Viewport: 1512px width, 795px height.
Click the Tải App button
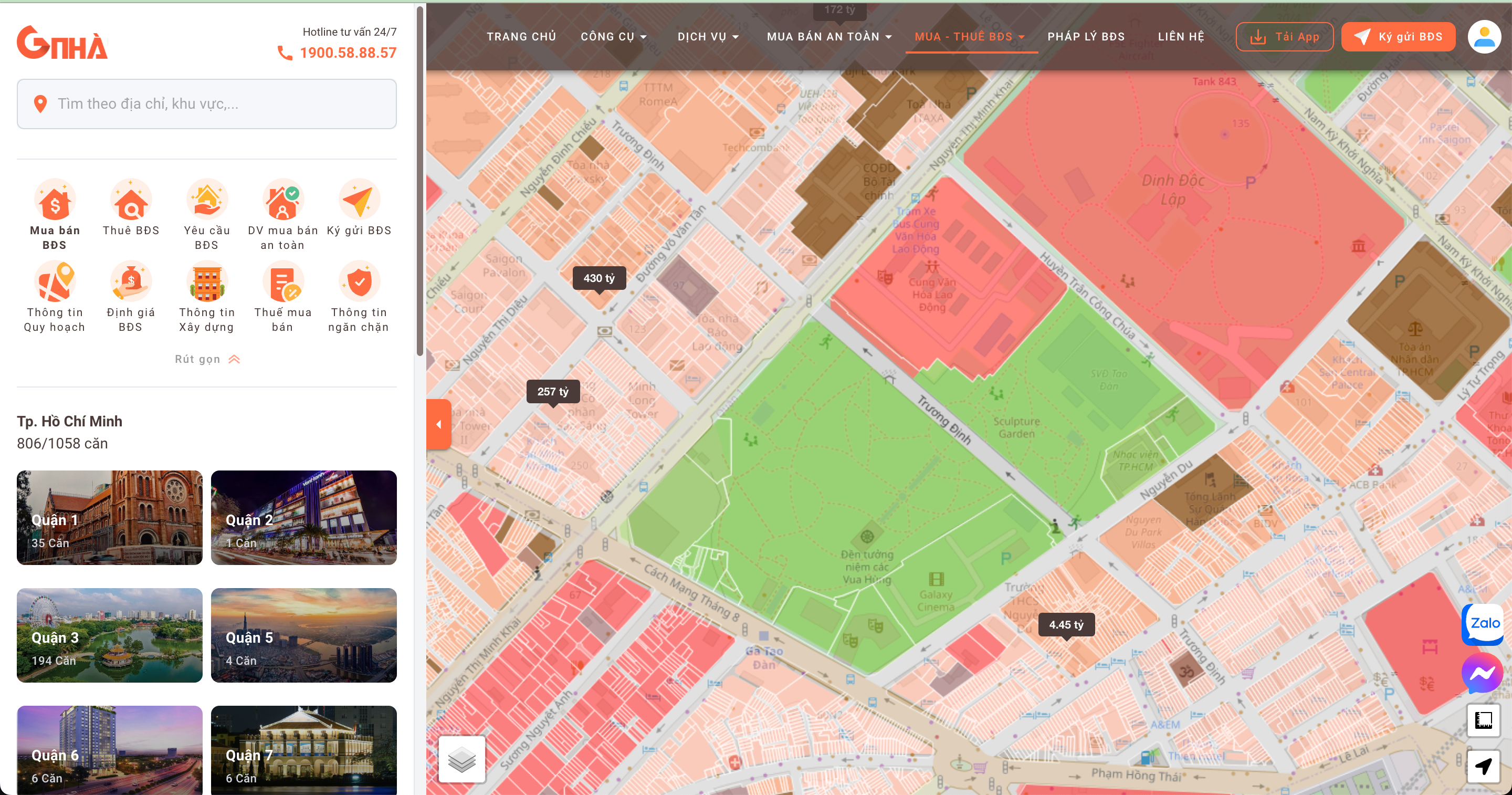pyautogui.click(x=1284, y=36)
